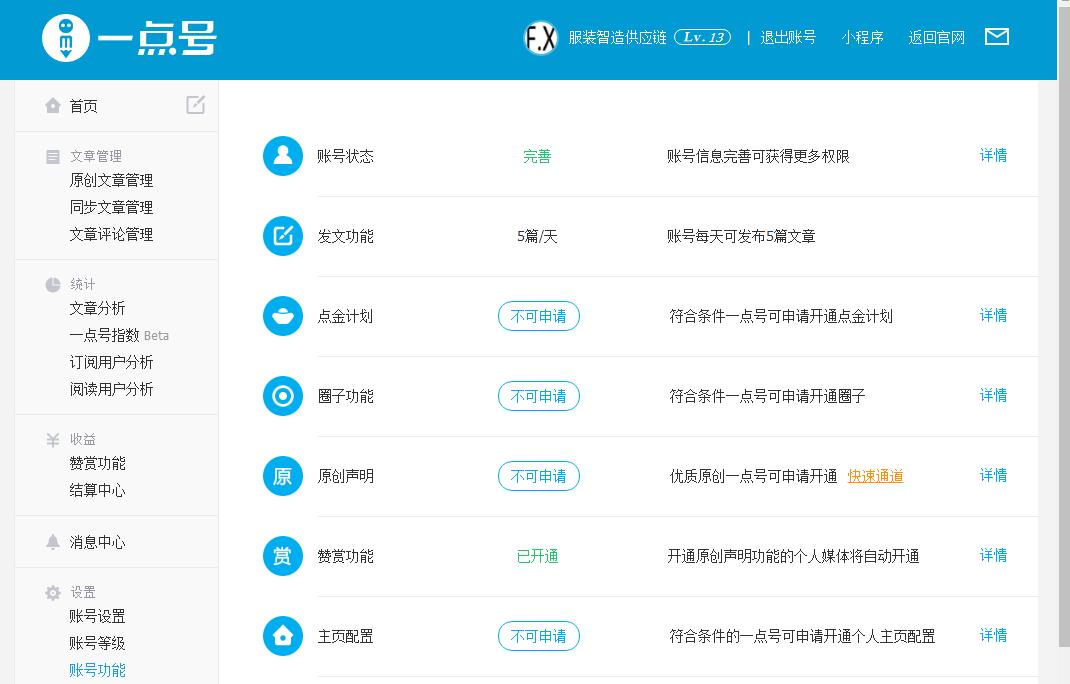Click 详情 next to 账号状态
Viewport: 1070px width, 684px height.
(992, 155)
